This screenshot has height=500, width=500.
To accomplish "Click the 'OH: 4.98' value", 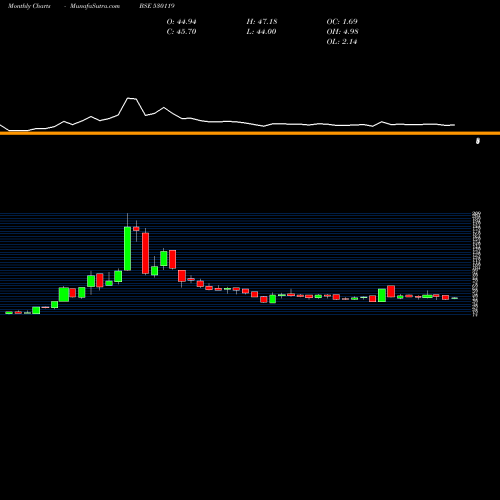I will click(342, 32).
